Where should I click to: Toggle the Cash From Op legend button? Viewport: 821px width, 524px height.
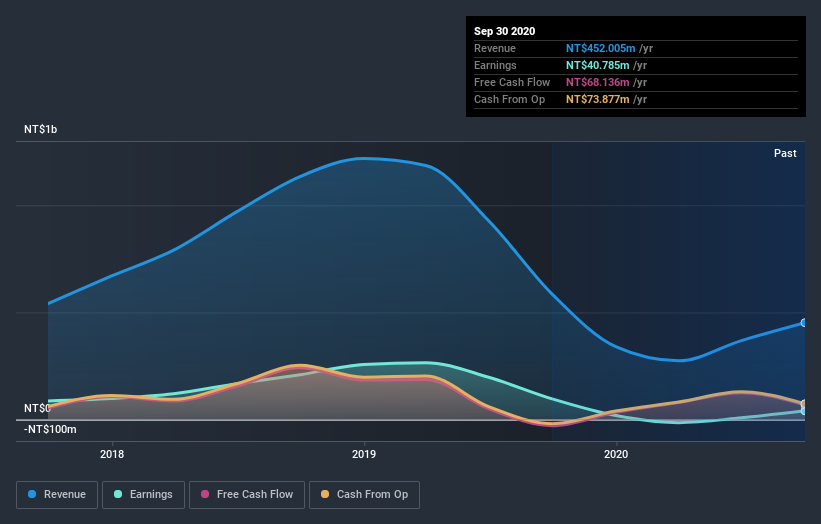(364, 495)
